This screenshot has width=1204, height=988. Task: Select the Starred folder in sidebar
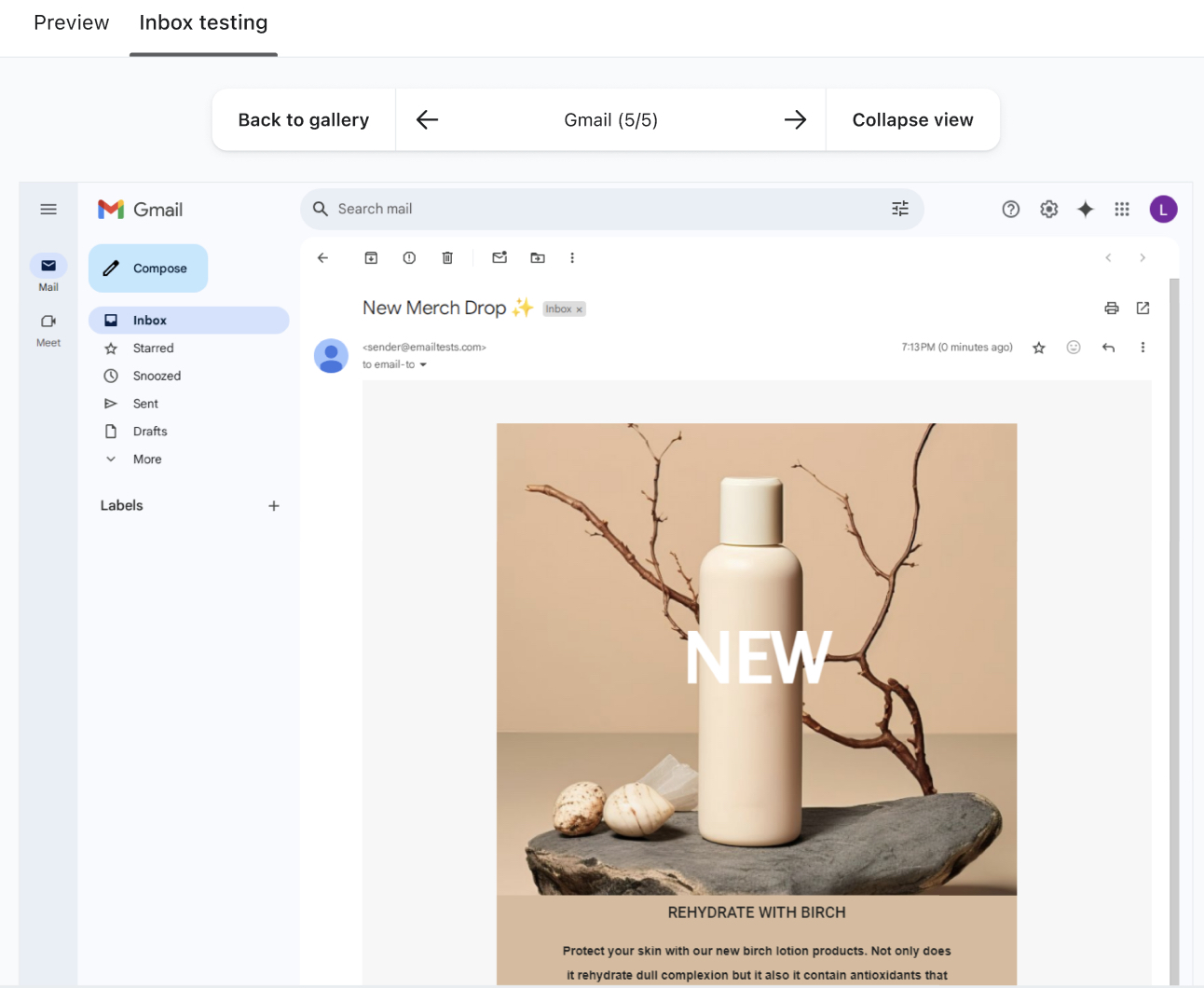click(x=155, y=348)
